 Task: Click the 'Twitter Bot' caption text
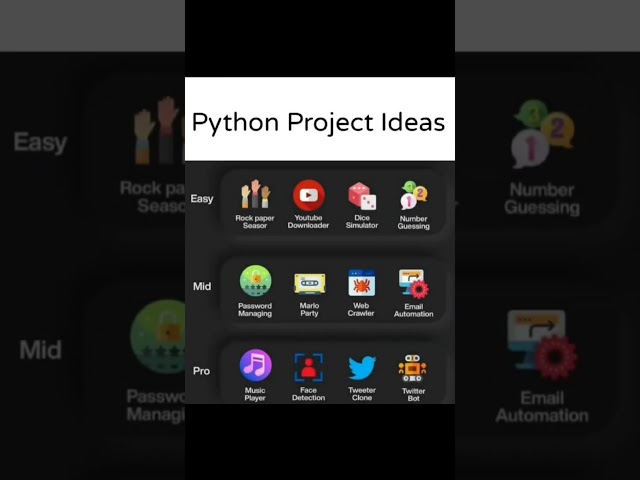tap(413, 395)
